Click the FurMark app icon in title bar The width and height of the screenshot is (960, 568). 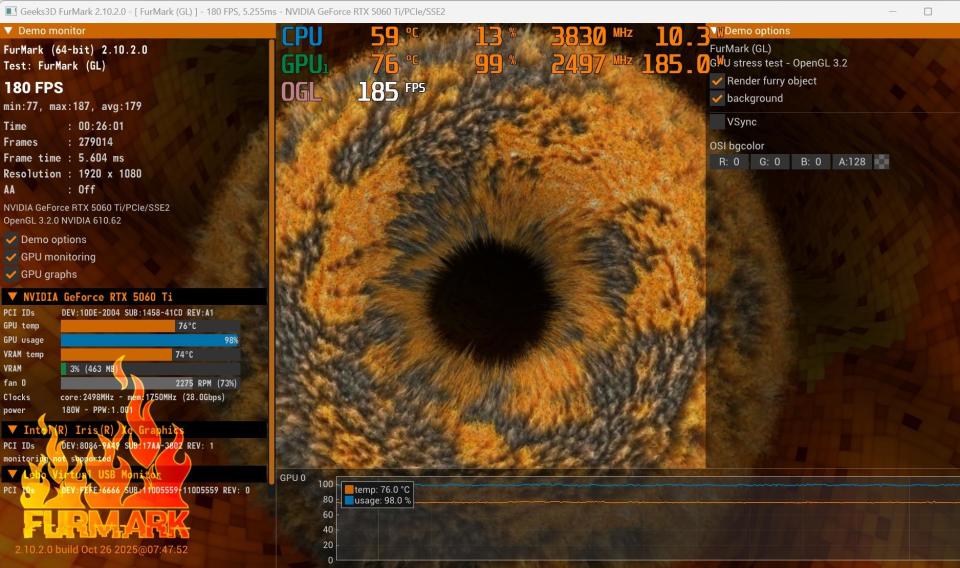10,12
